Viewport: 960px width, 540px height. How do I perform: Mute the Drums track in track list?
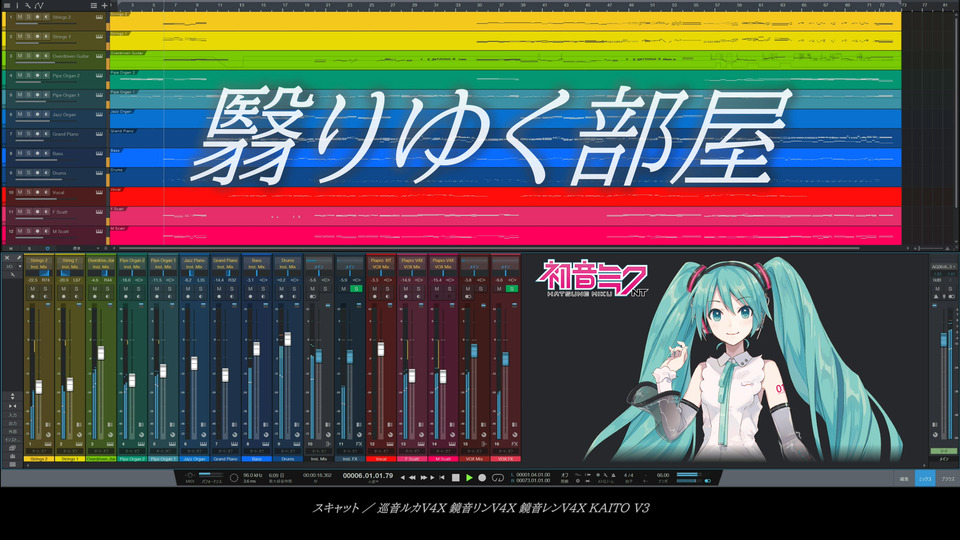(20, 173)
